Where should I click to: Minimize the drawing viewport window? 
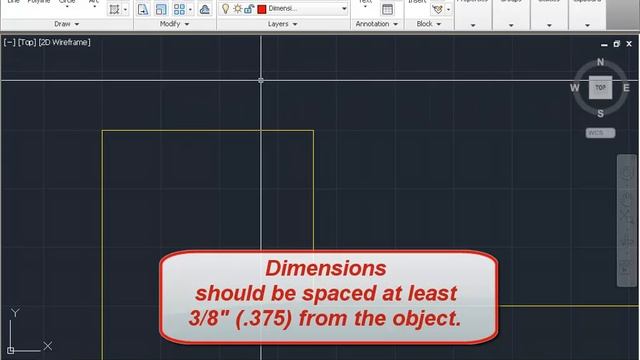point(604,44)
